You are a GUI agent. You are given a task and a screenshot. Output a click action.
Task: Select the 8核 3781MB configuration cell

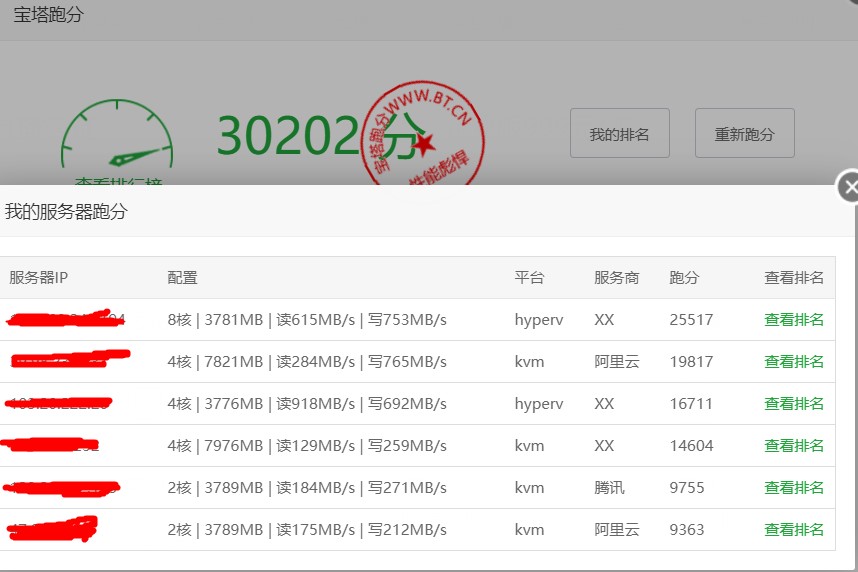point(307,320)
